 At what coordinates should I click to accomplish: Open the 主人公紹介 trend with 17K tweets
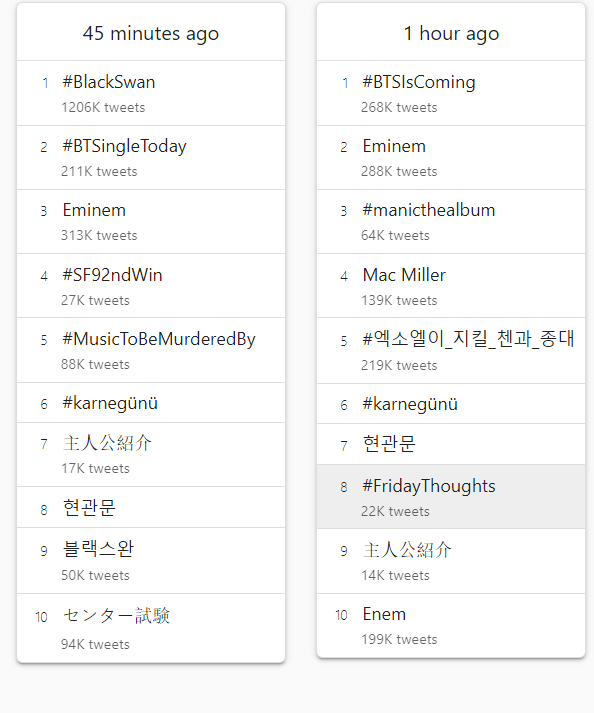[151, 455]
